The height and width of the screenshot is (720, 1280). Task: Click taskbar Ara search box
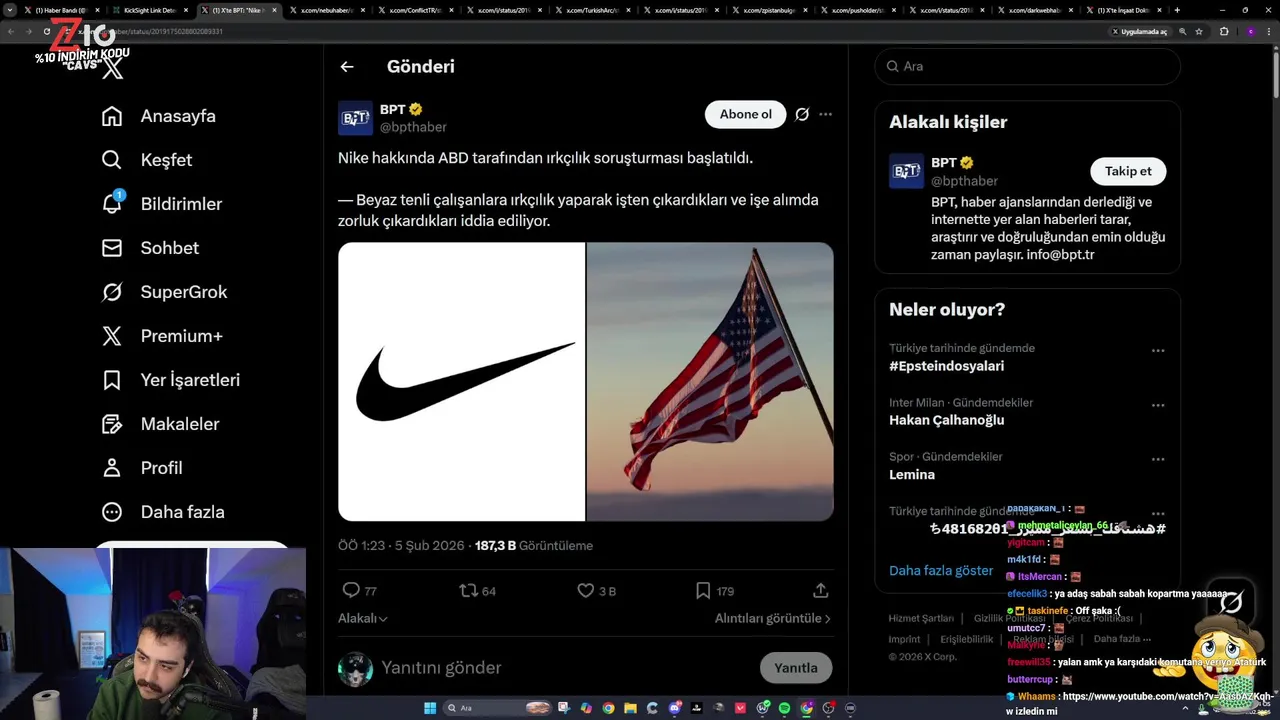point(498,708)
